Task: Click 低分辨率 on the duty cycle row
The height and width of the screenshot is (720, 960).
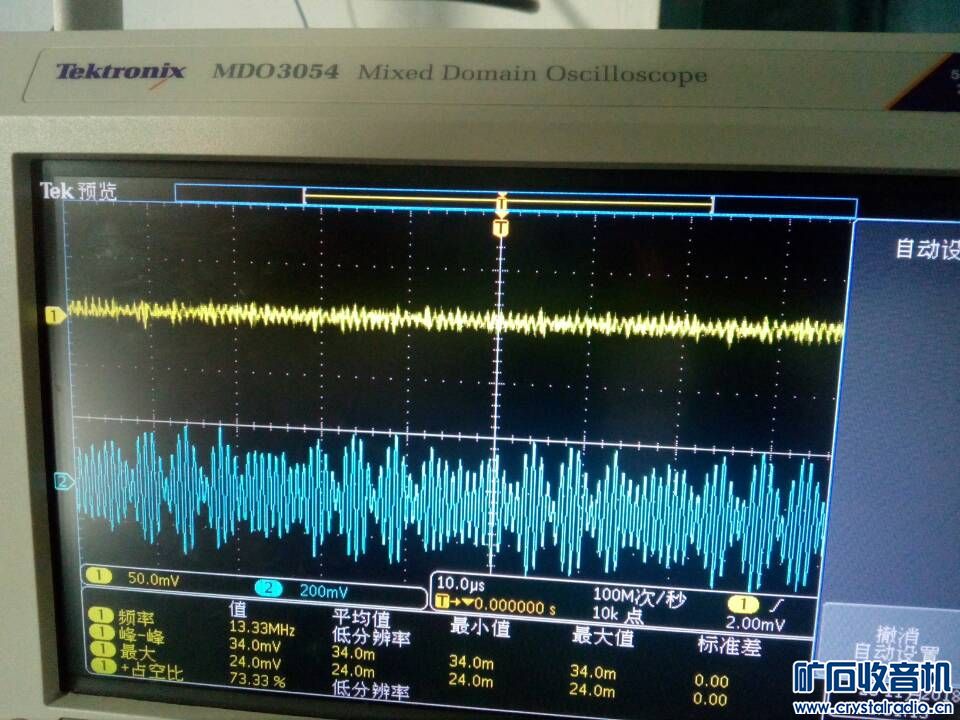Action: tap(371, 691)
